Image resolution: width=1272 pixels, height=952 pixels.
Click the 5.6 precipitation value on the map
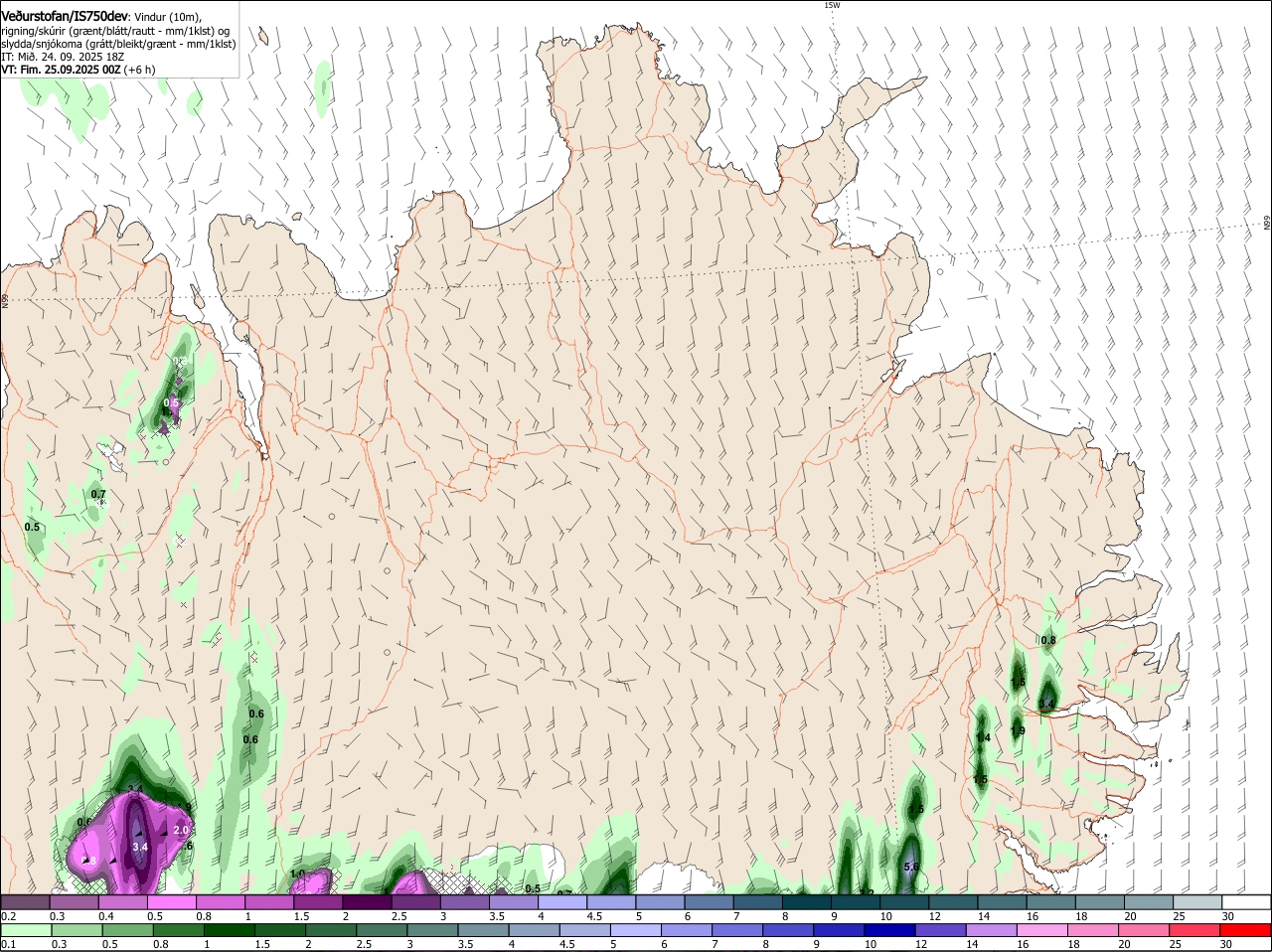coord(911,867)
